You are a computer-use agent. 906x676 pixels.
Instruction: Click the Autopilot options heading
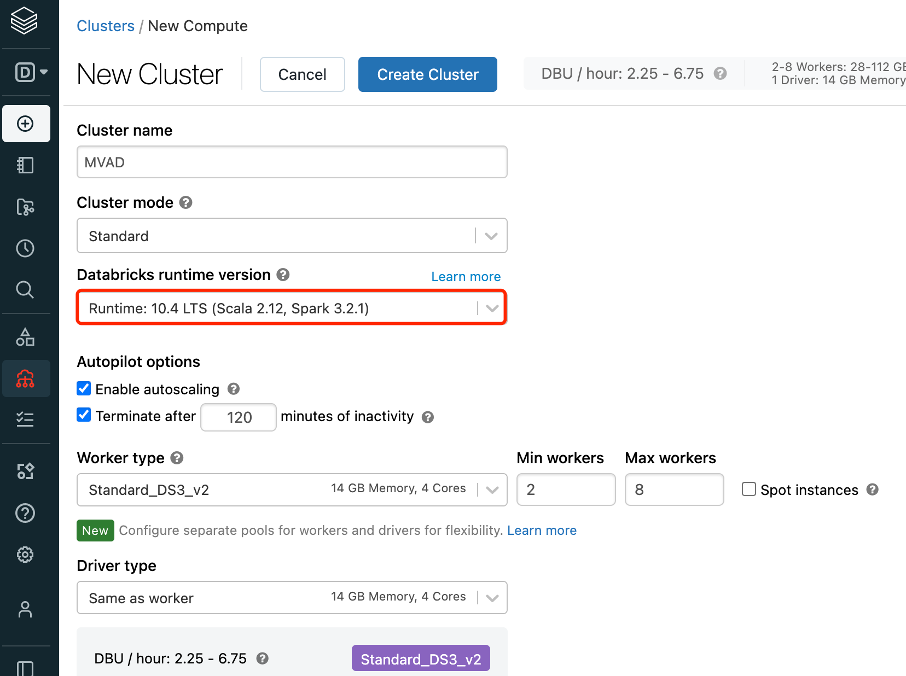[139, 362]
